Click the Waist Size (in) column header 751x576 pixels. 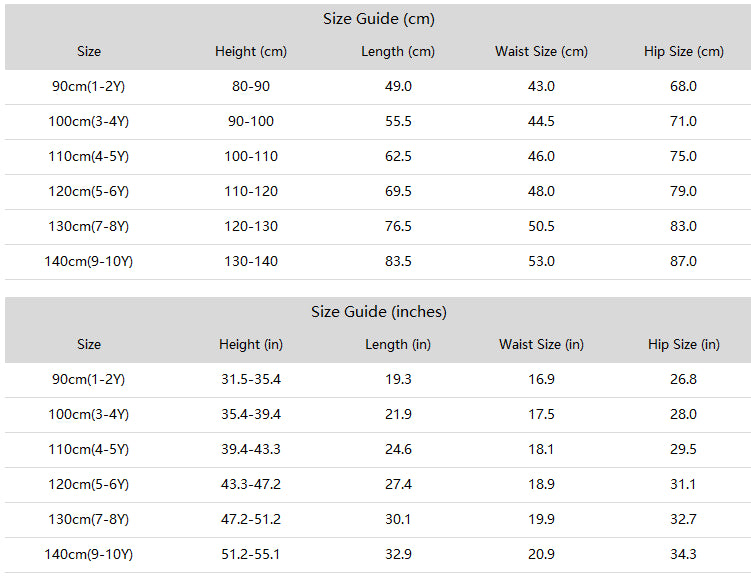(x=541, y=345)
